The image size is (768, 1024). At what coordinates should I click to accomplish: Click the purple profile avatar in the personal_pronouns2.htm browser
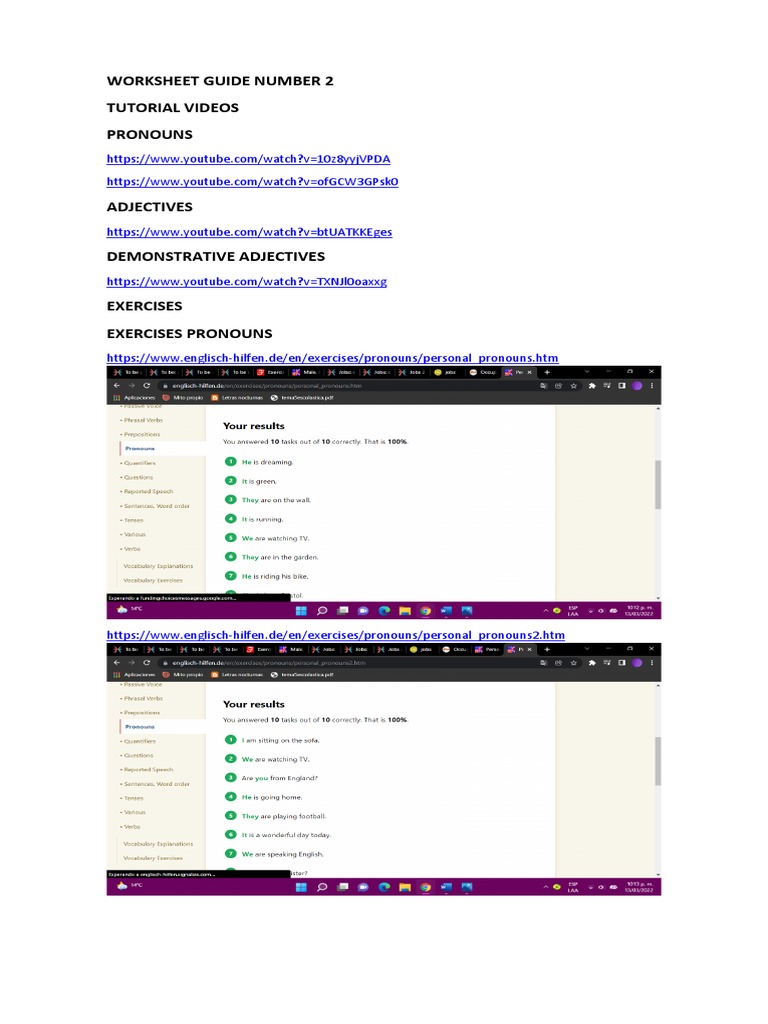[637, 663]
